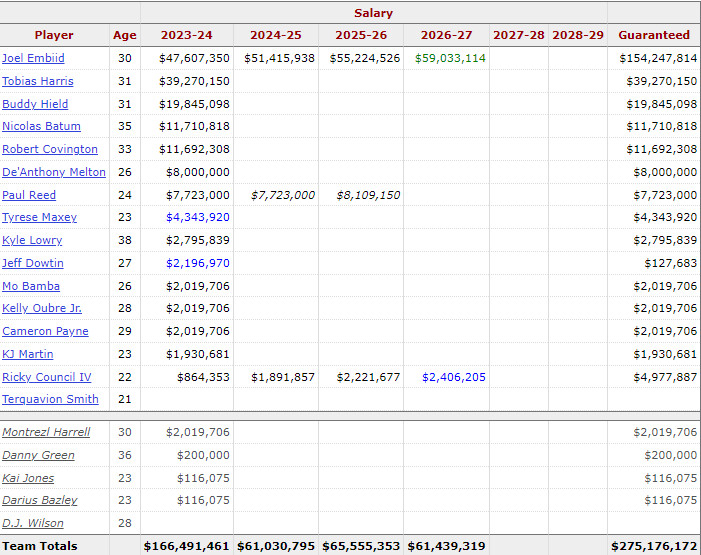
Task: Click Danny Green's $200,000 2023-24 salary
Action: (203, 455)
